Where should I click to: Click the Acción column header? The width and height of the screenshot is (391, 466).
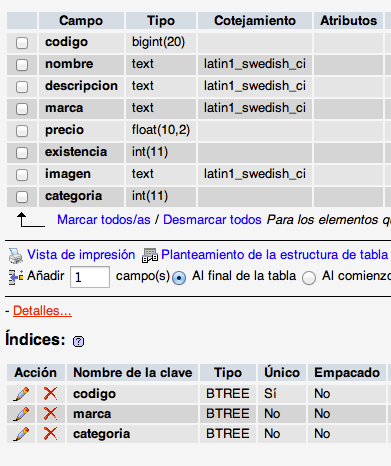tap(36, 373)
